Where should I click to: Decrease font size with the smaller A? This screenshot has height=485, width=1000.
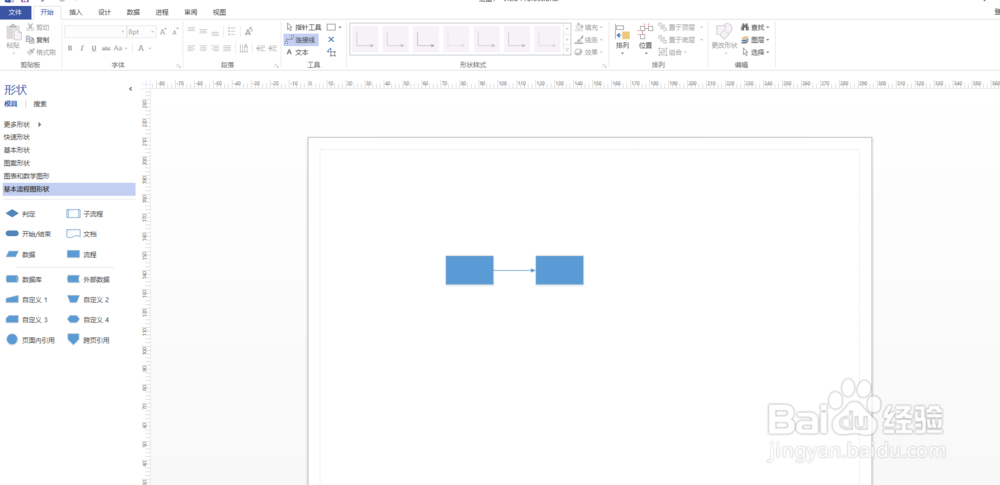point(174,31)
